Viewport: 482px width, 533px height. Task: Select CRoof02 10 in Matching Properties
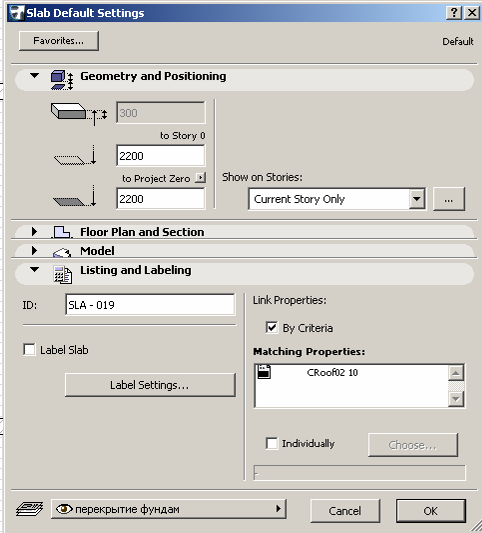(332, 373)
